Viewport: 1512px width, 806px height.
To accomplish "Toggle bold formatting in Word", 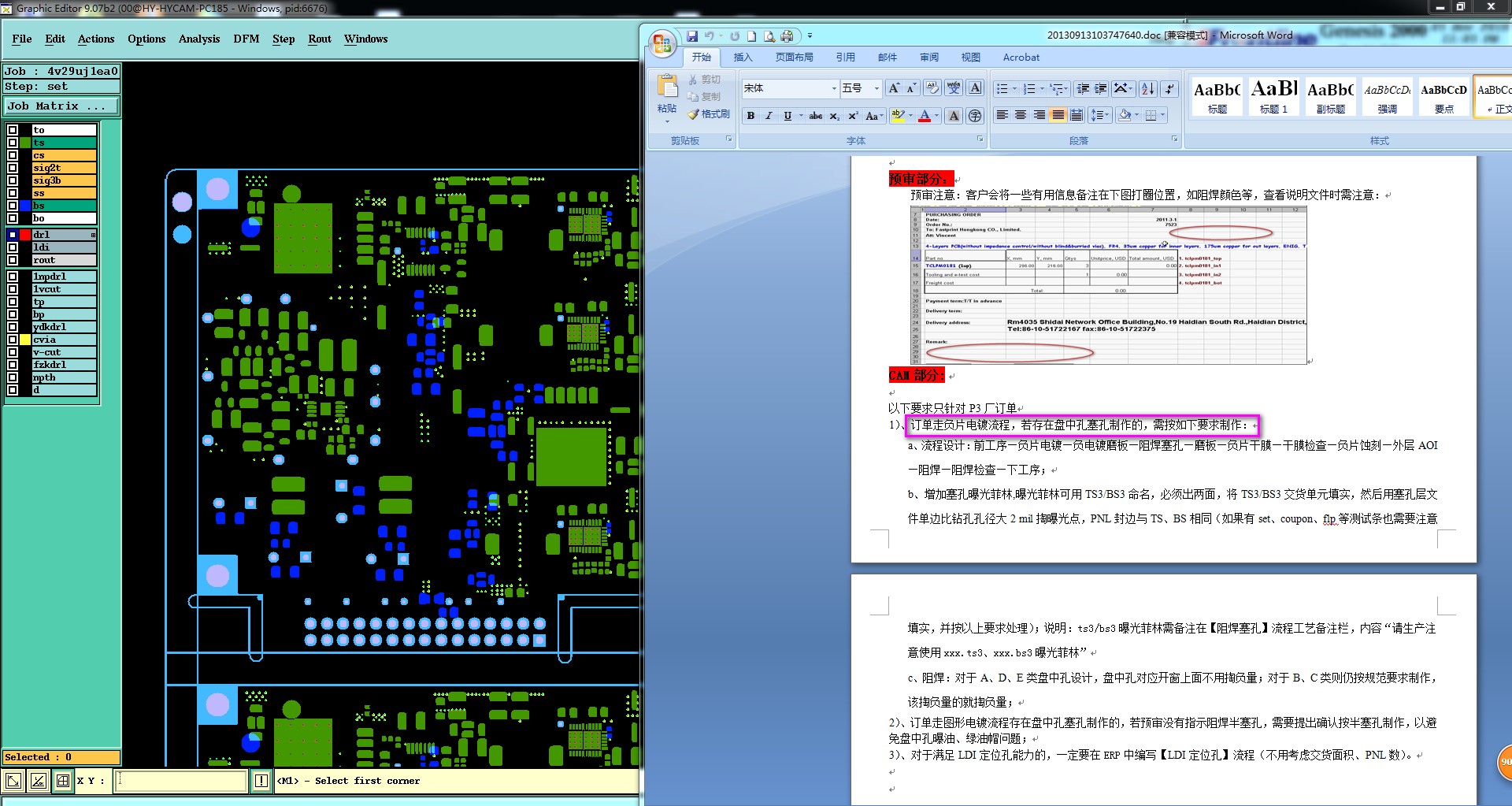I will coord(750,116).
